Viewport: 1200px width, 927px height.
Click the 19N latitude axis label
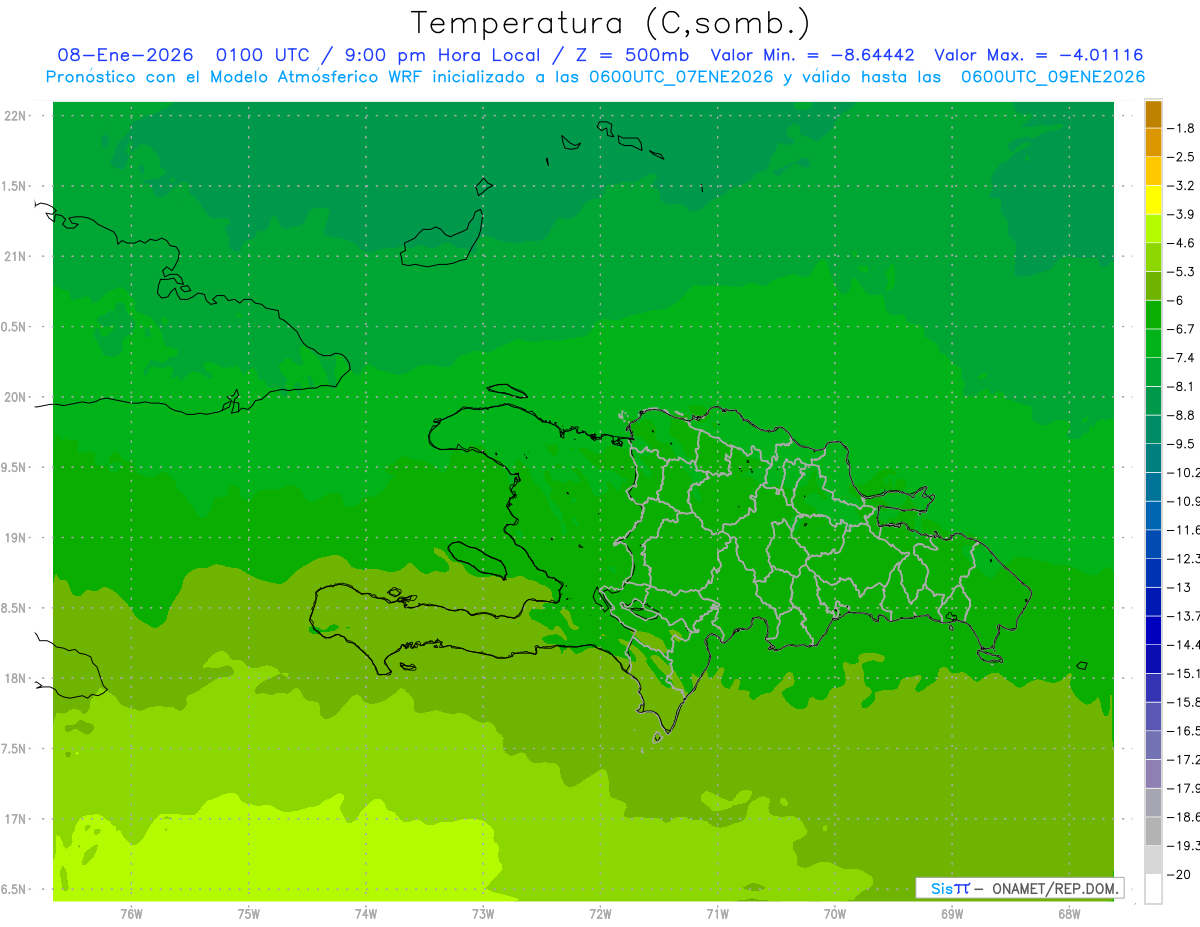15,538
